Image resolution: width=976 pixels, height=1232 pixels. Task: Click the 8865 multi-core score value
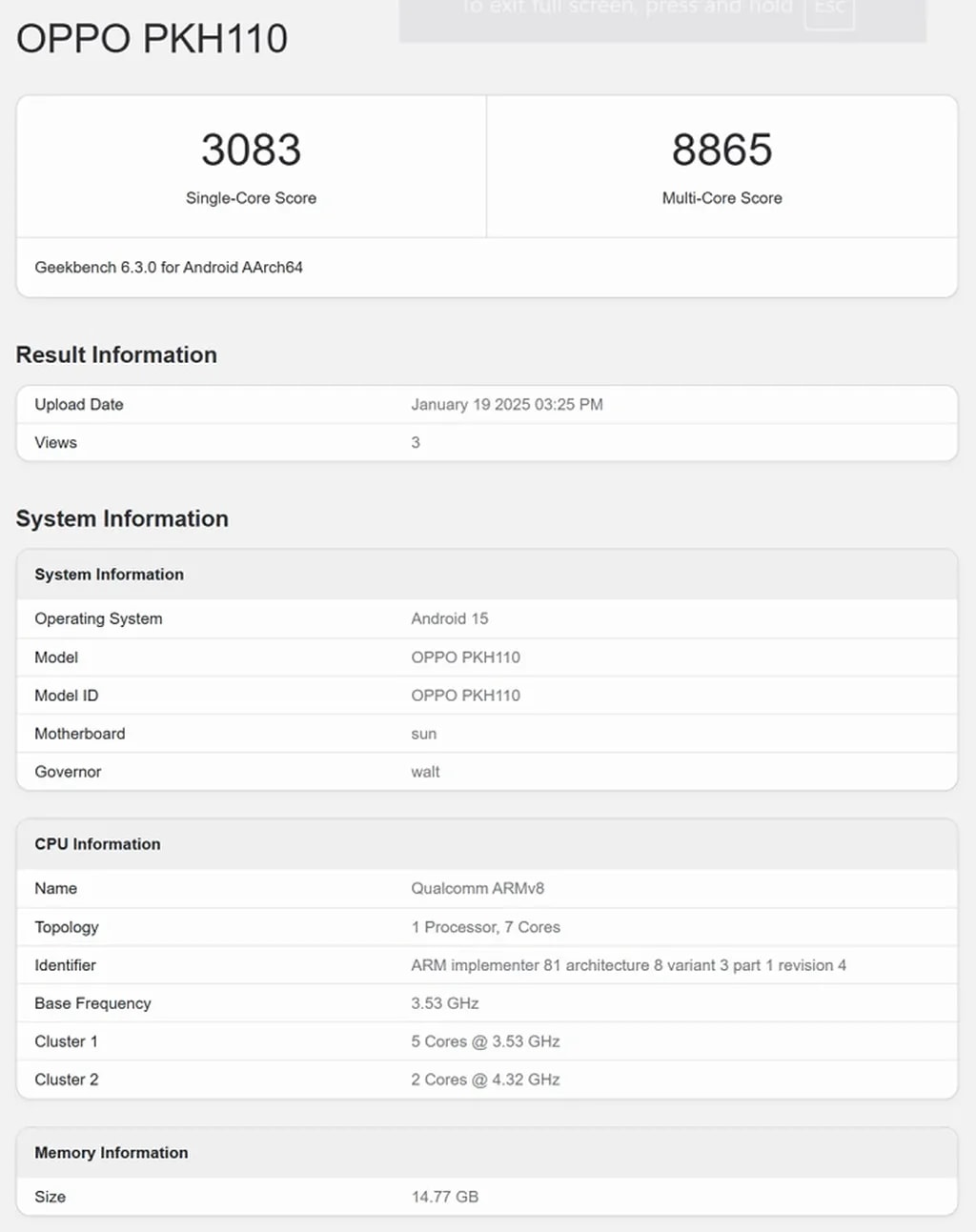722,150
